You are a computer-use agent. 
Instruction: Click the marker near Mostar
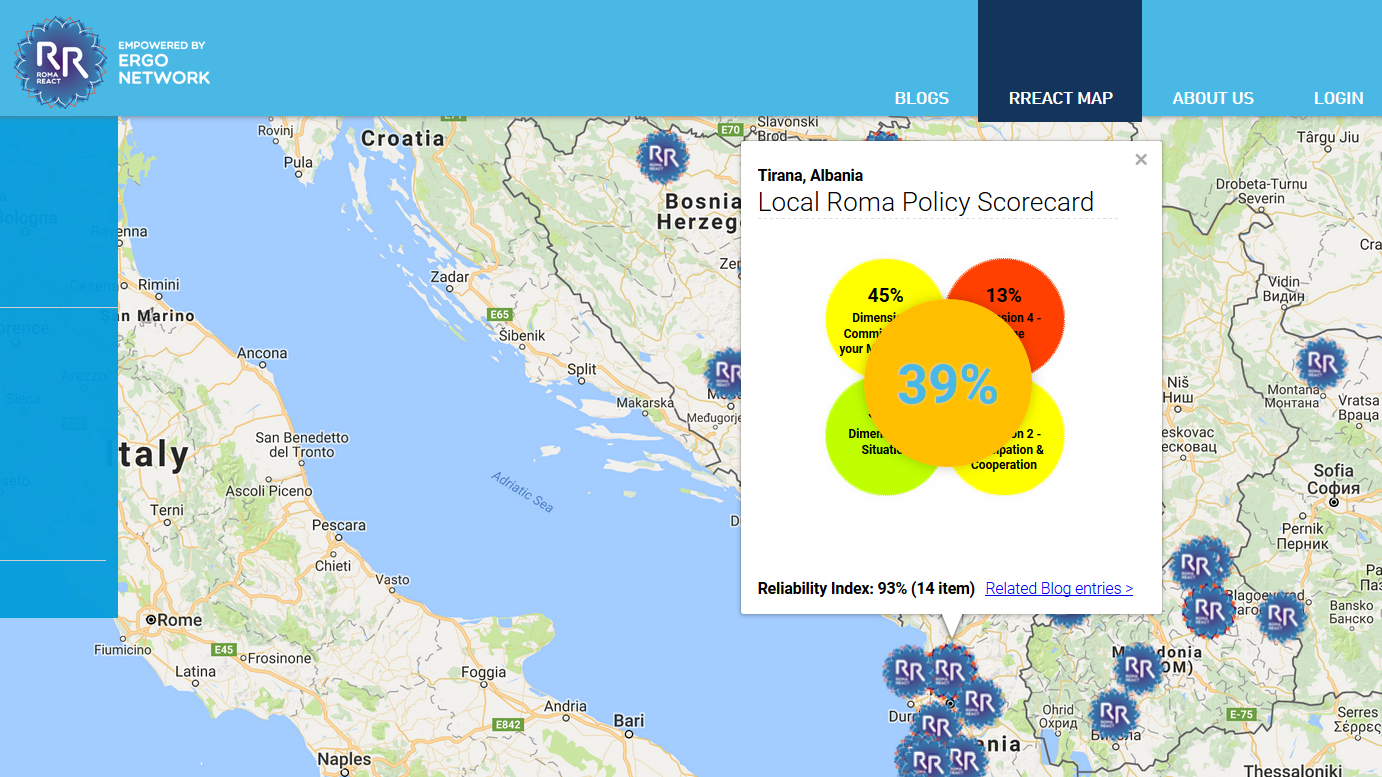pos(727,374)
